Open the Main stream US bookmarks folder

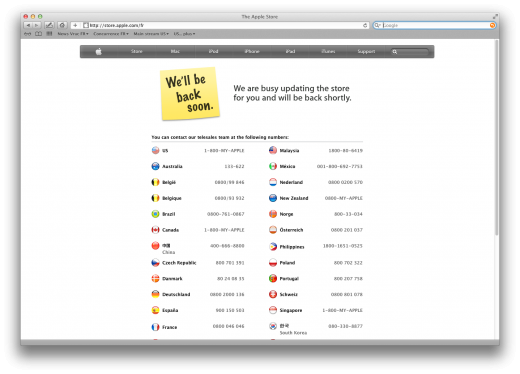point(151,34)
